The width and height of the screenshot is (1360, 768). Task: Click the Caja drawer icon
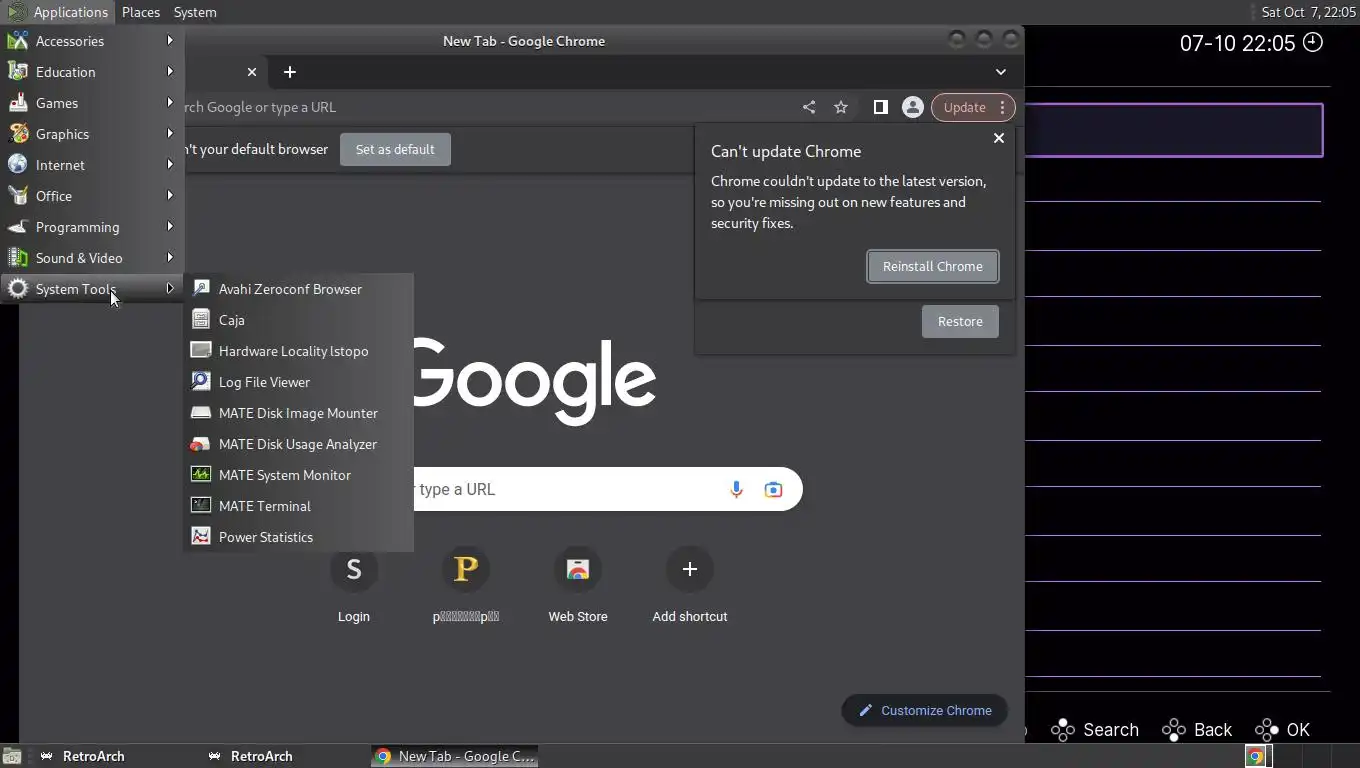pyautogui.click(x=201, y=320)
